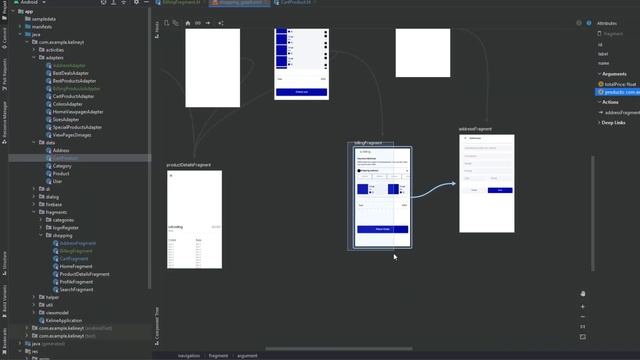
Task: Click the canvas horizontal scrollbar
Action: tap(339, 349)
